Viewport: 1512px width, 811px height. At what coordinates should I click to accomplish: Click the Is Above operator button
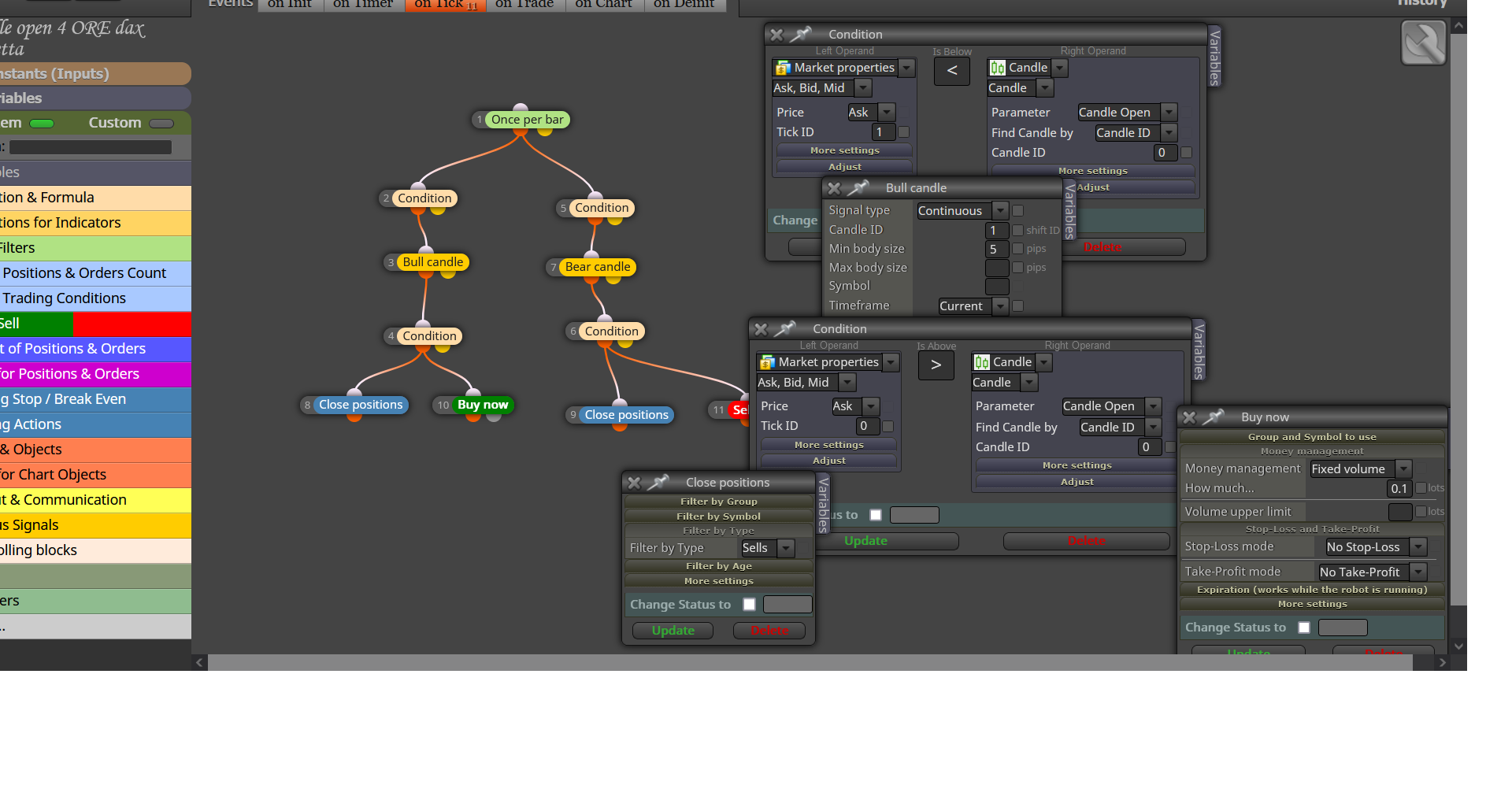(x=936, y=365)
